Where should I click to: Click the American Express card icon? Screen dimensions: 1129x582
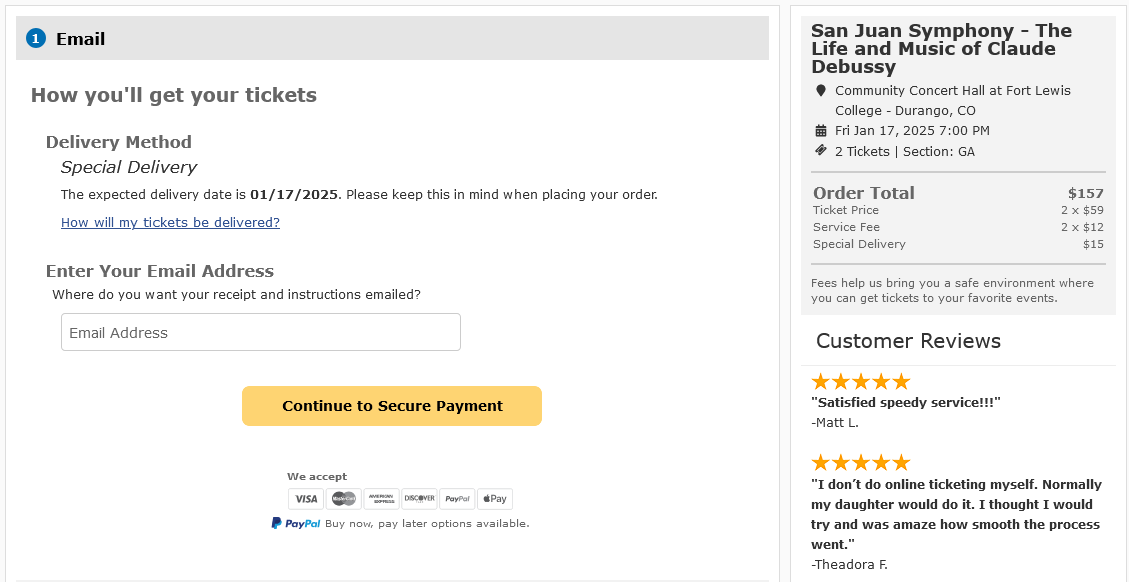(x=381, y=499)
